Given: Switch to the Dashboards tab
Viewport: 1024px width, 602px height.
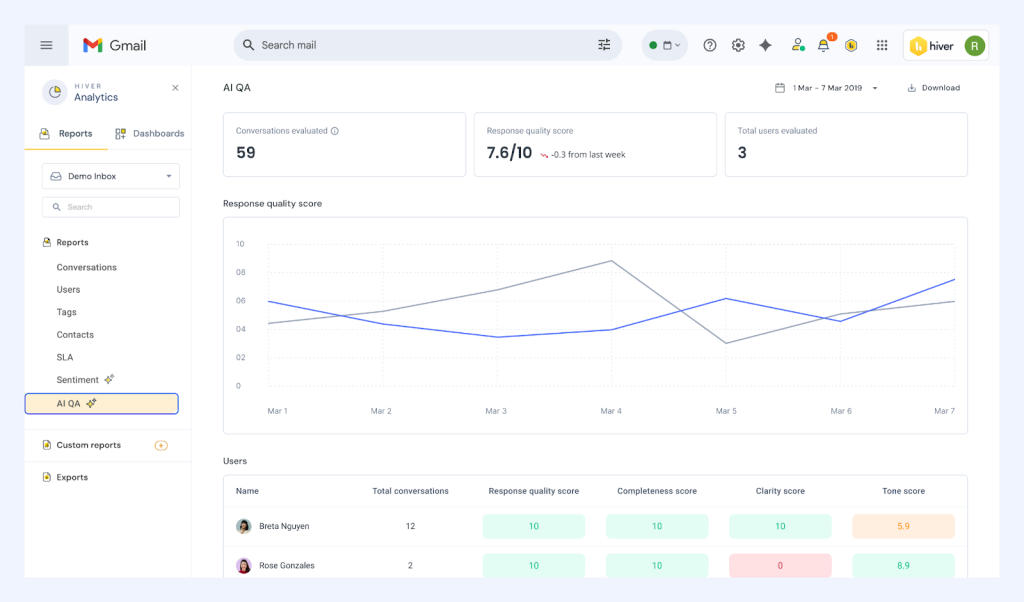Looking at the screenshot, I should coord(150,133).
